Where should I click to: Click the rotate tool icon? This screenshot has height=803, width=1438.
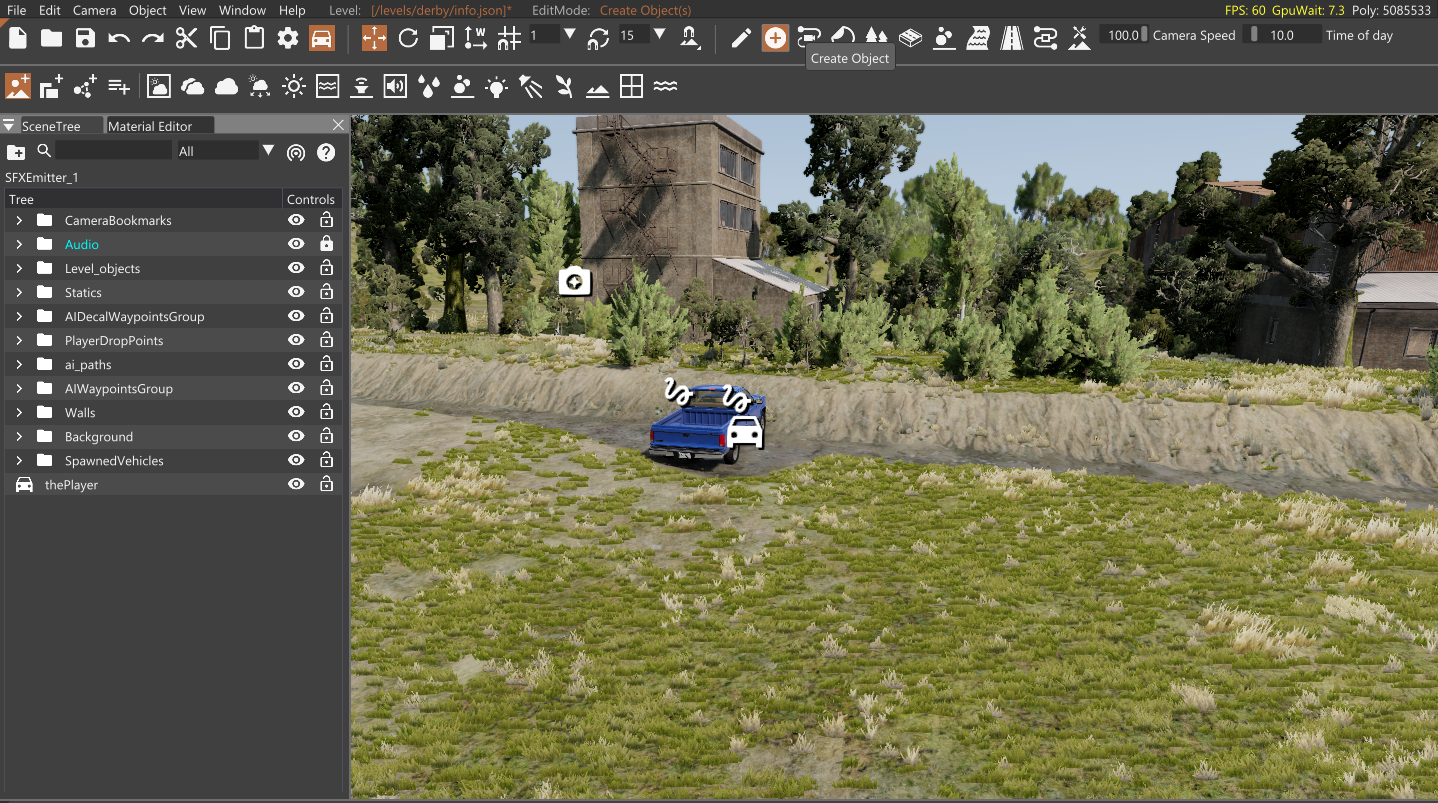click(408, 38)
